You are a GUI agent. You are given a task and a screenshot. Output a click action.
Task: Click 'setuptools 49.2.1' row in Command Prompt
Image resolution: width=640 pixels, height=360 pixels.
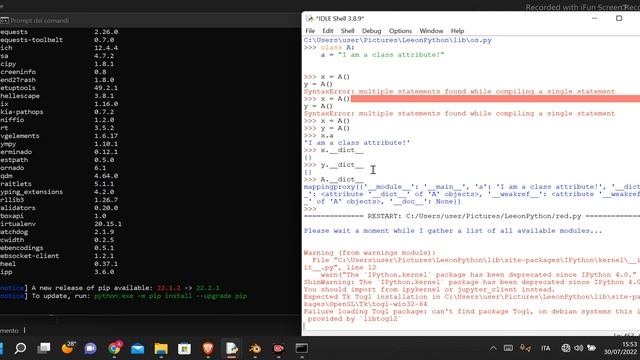[x=59, y=88]
